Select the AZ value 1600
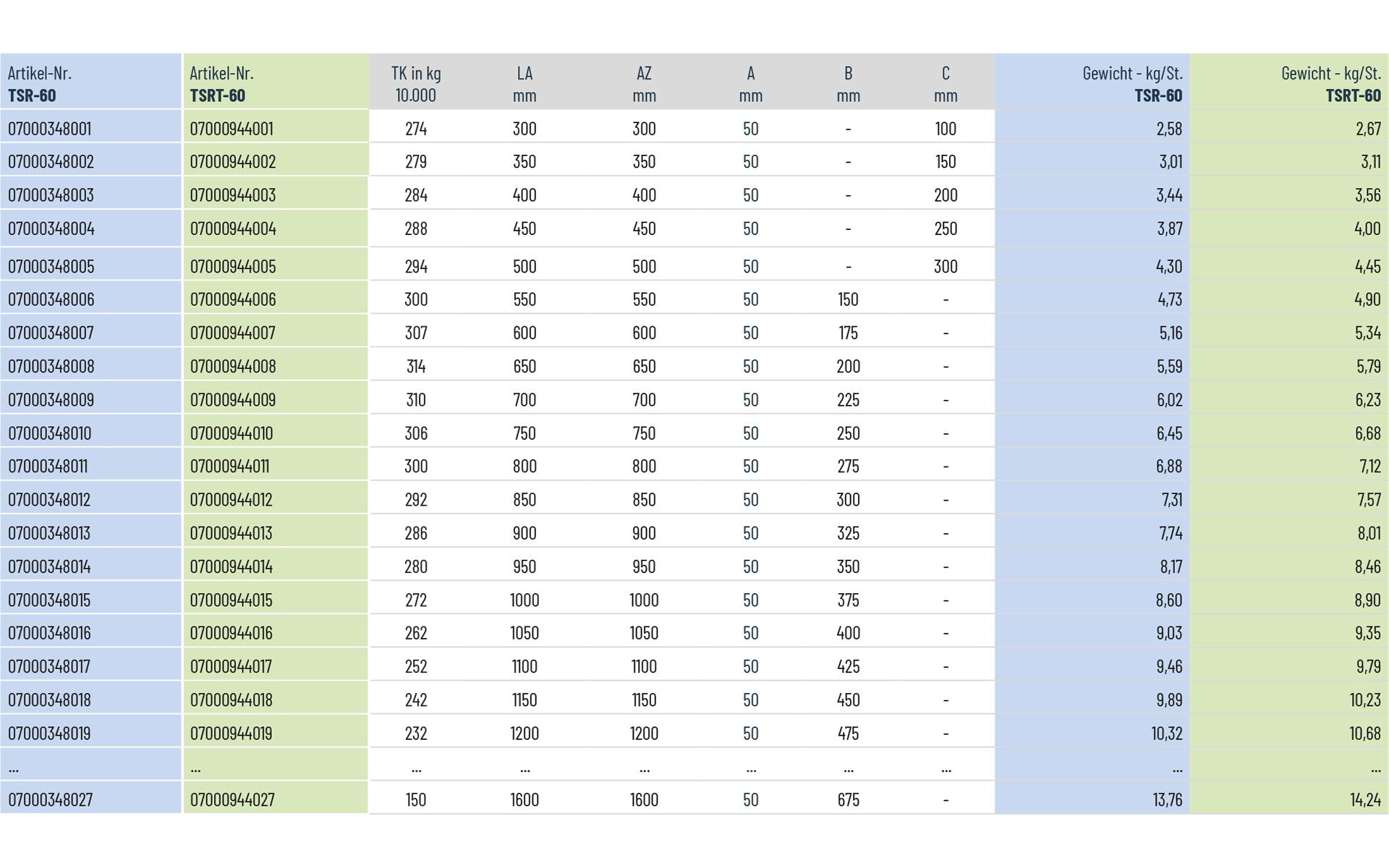This screenshot has height=868, width=1389. coord(644,800)
